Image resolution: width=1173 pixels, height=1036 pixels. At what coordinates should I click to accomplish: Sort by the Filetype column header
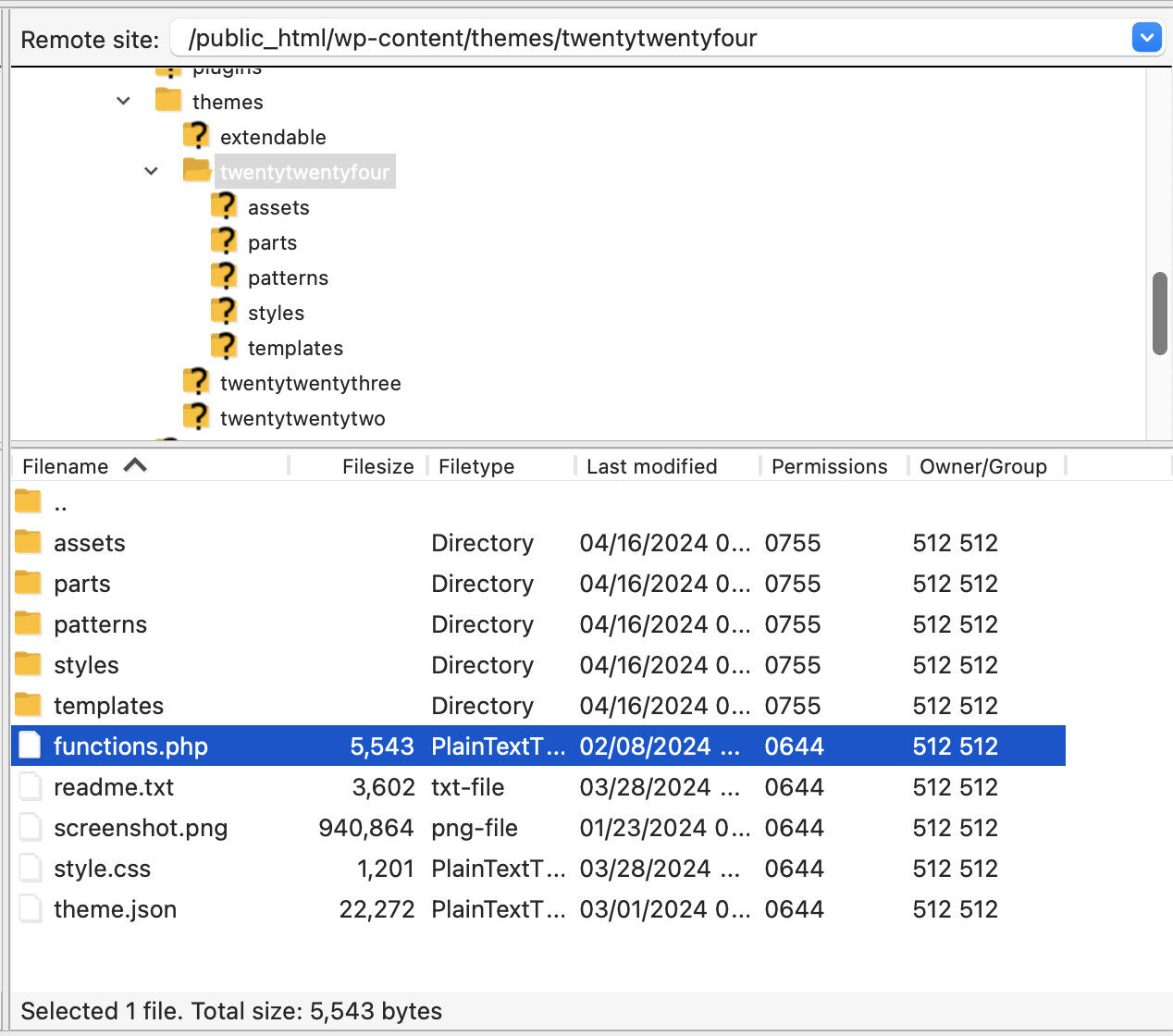click(476, 466)
